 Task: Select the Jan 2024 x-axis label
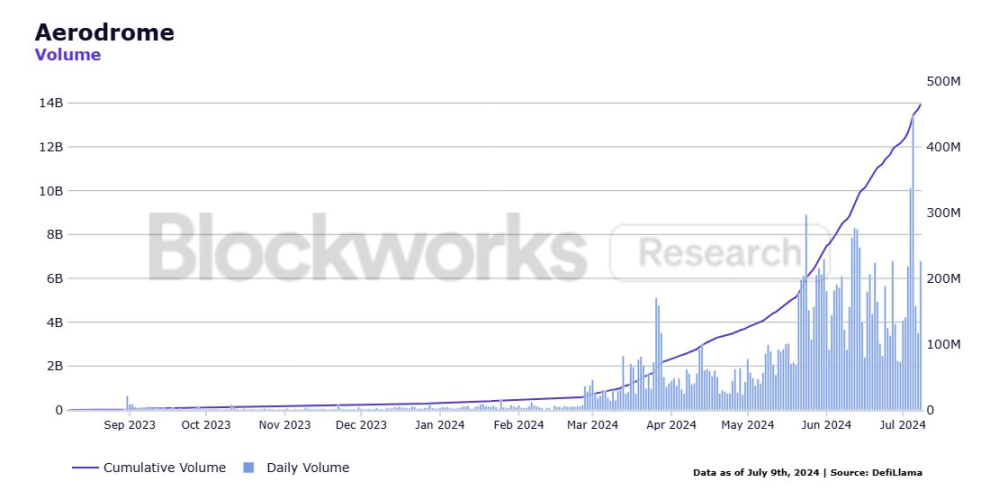[438, 425]
